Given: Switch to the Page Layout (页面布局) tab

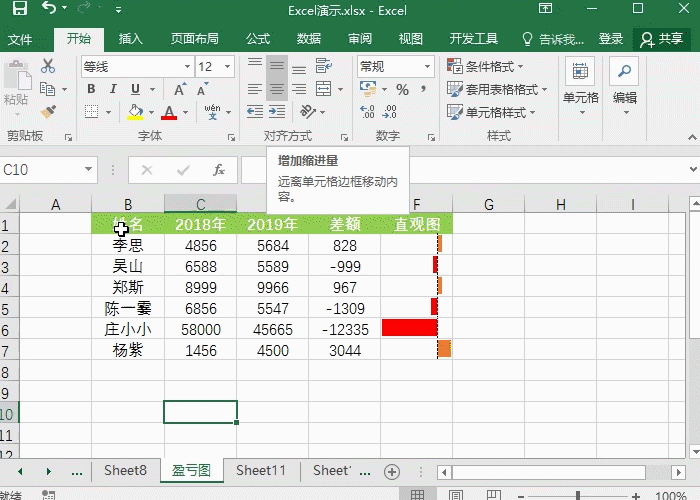Looking at the screenshot, I should pos(195,39).
